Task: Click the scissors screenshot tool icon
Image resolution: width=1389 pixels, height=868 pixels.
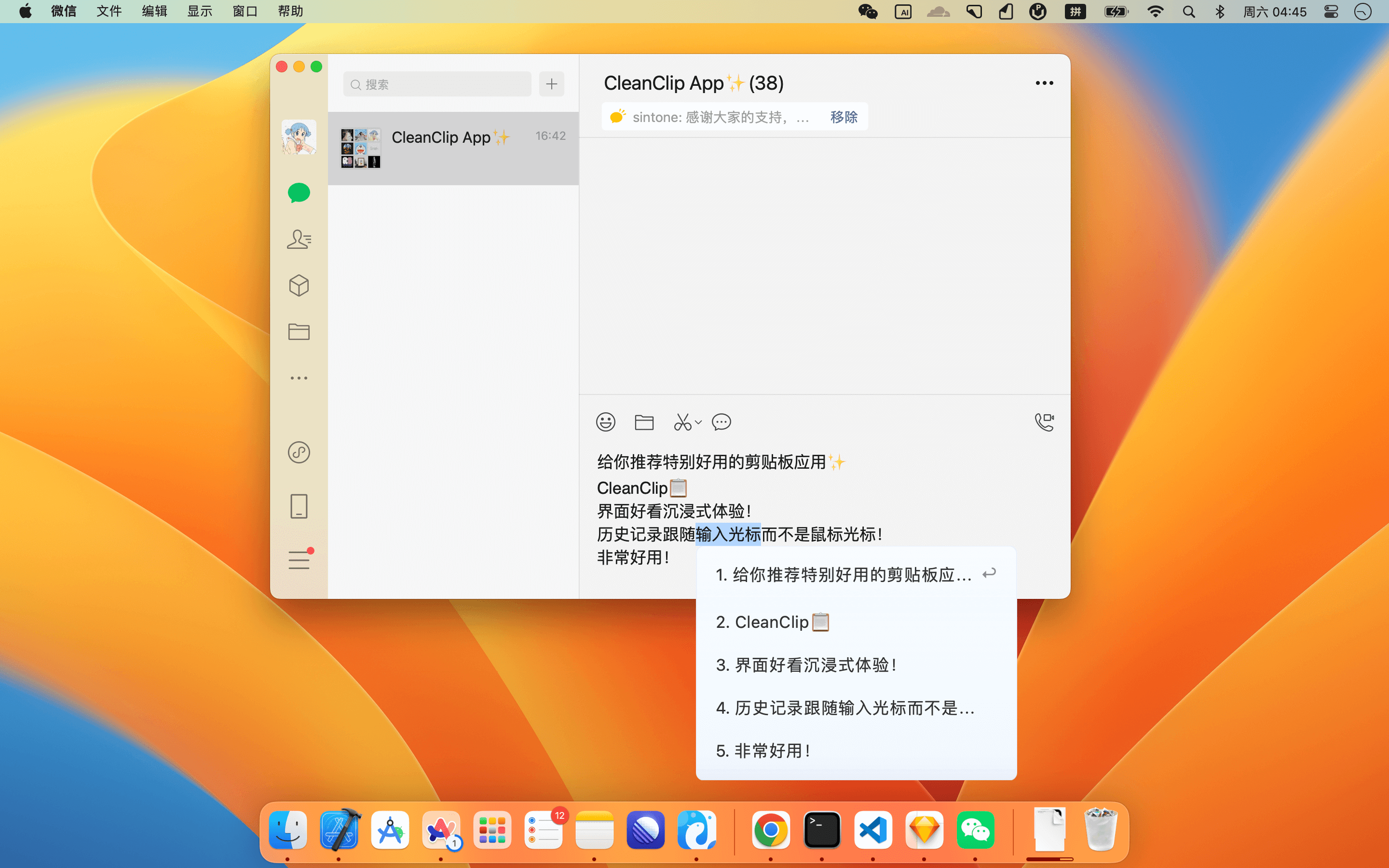Action: pyautogui.click(x=682, y=422)
